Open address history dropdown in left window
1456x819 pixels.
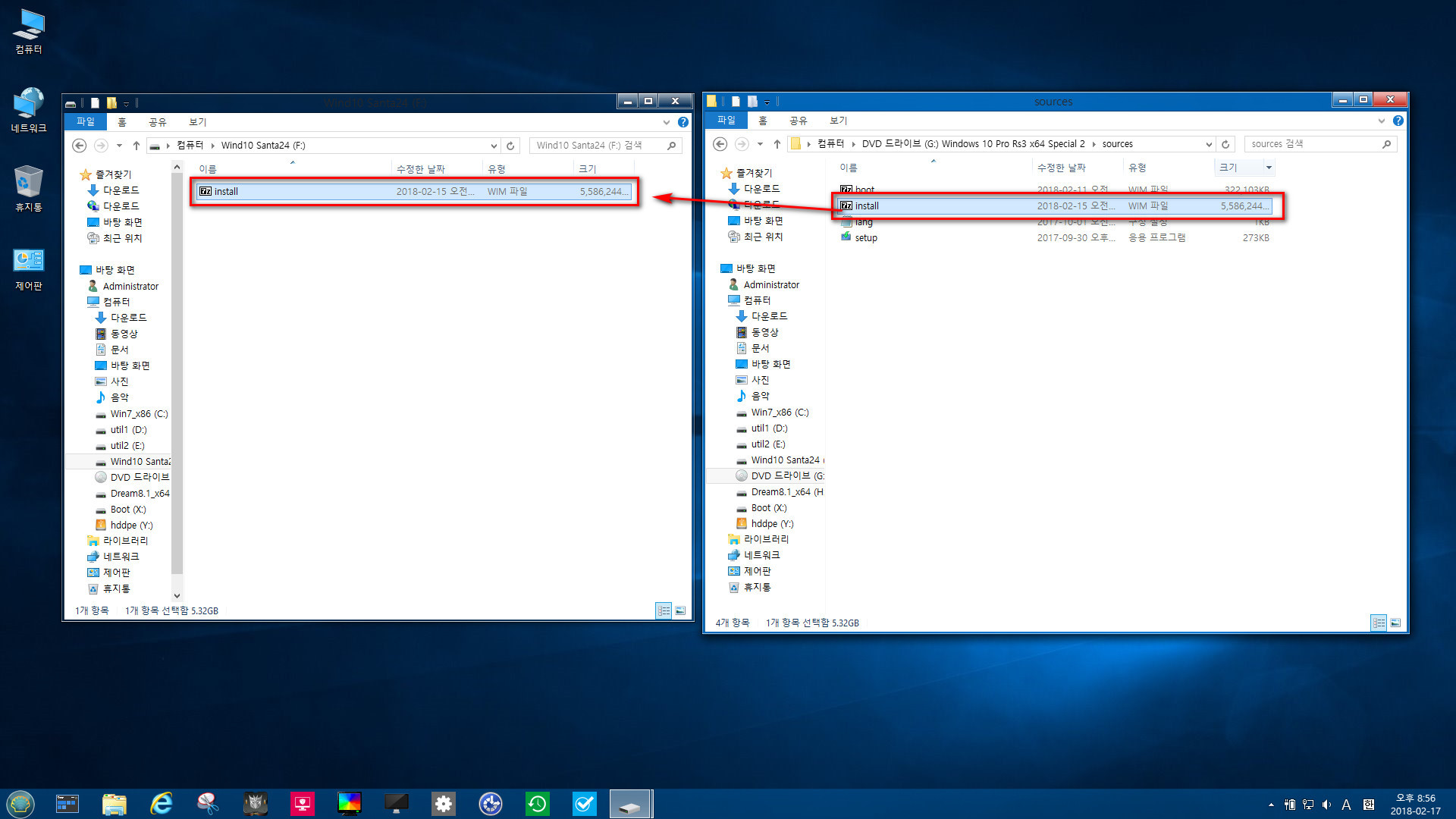(494, 146)
